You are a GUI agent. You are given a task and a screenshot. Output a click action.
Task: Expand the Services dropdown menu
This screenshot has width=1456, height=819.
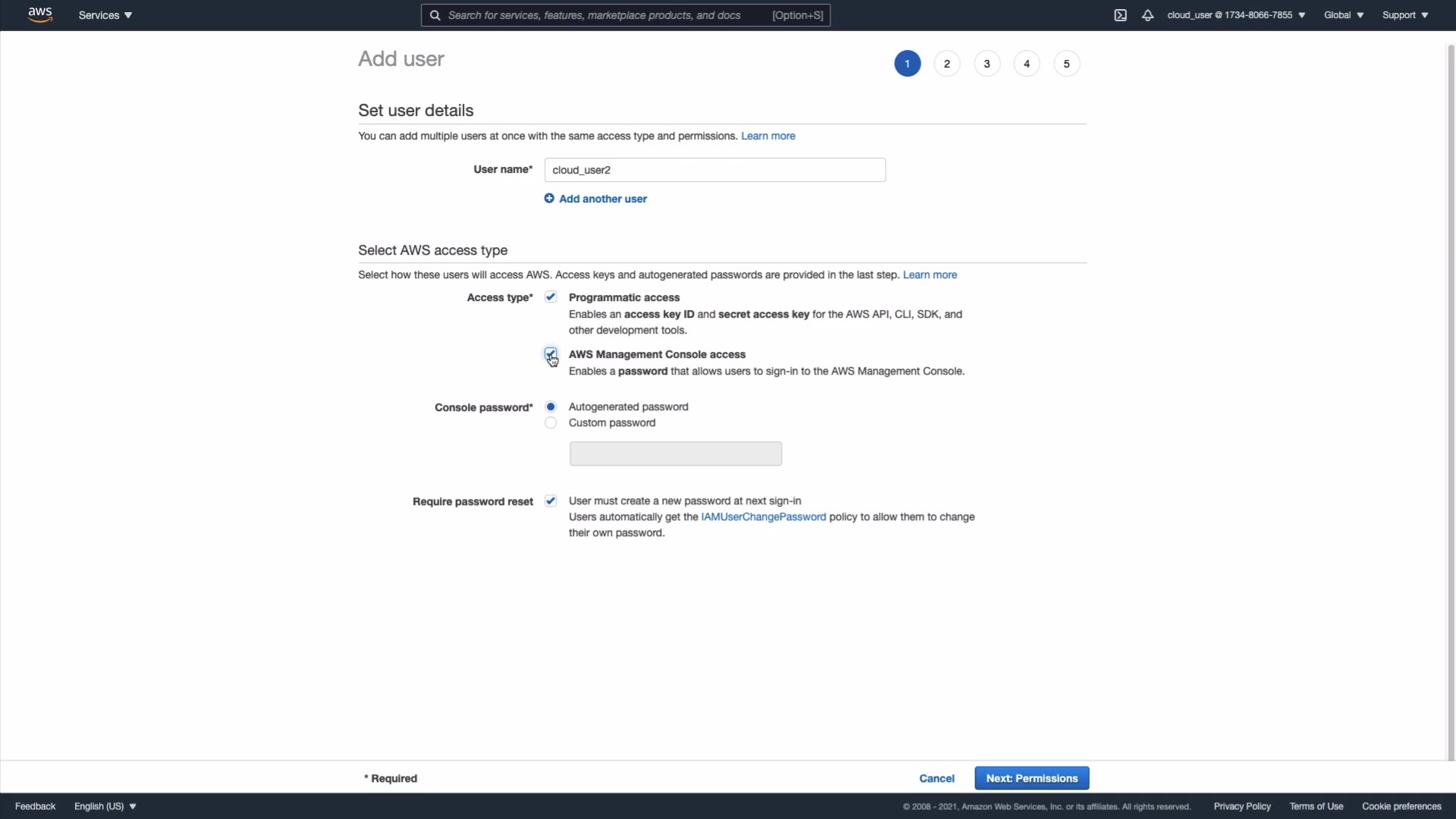[x=105, y=15]
